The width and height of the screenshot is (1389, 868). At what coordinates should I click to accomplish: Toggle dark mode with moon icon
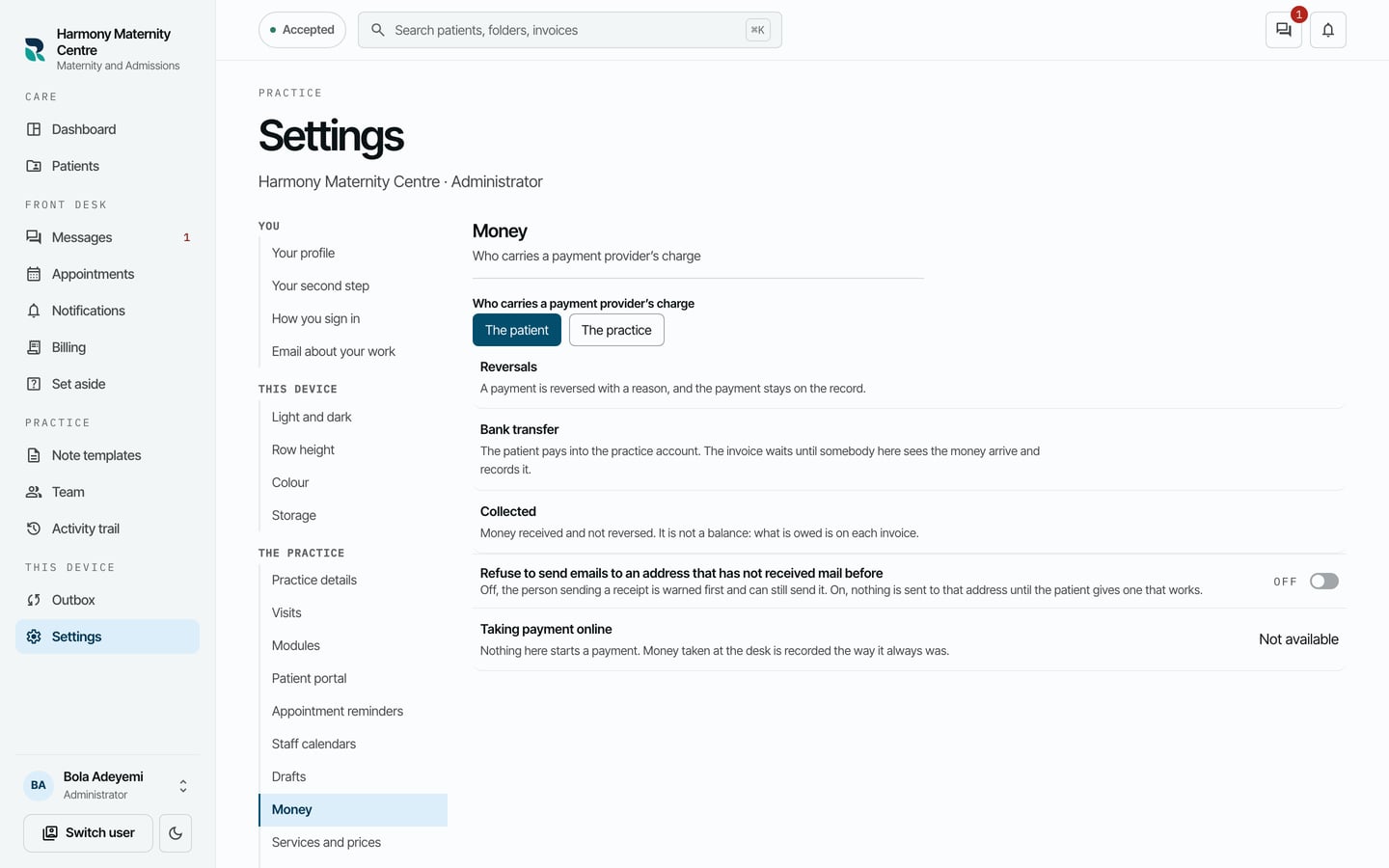click(x=176, y=833)
